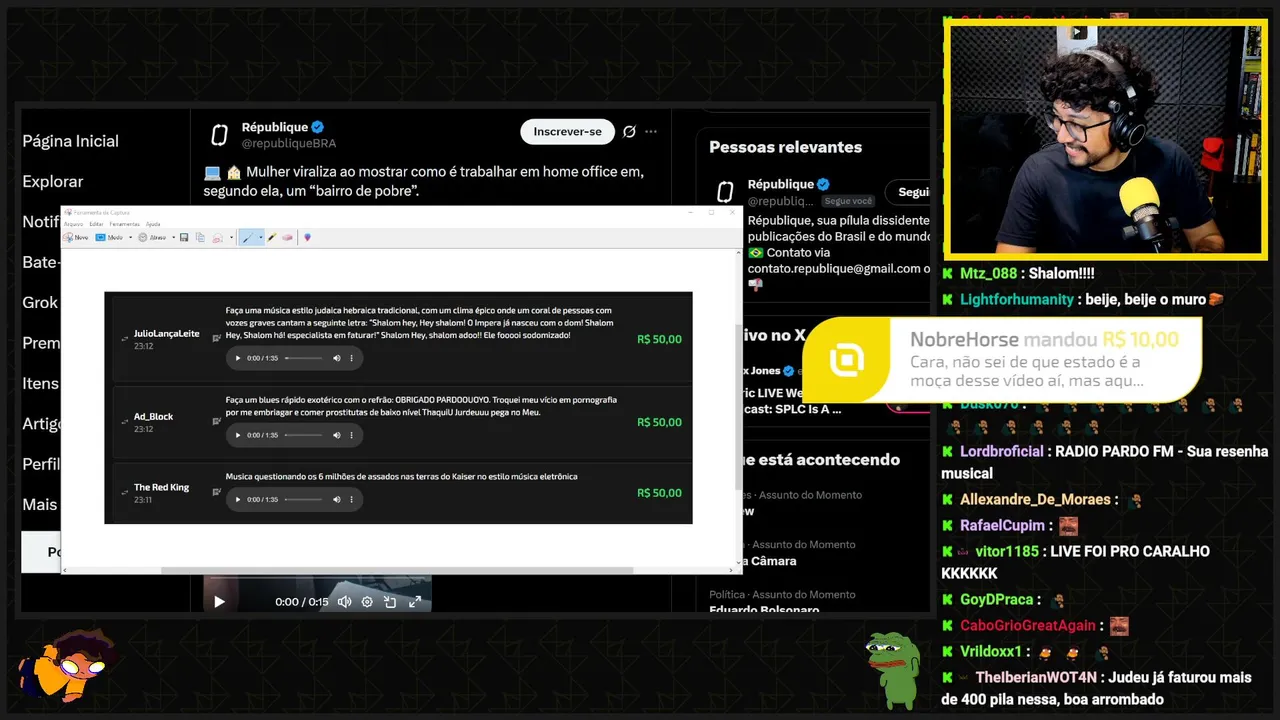Play the tweet video
The width and height of the screenshot is (1280, 720).
(219, 602)
